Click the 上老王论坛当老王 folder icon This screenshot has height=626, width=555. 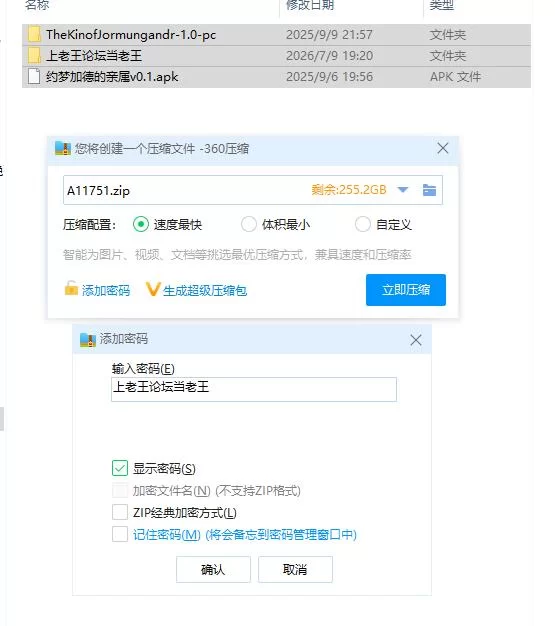pyautogui.click(x=34, y=55)
